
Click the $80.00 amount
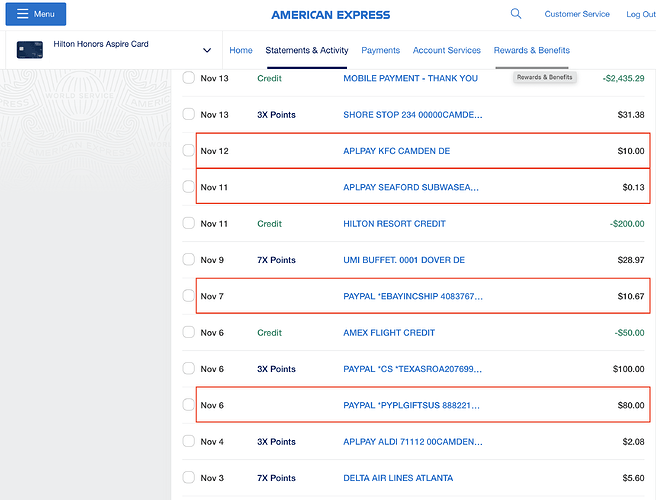coord(631,405)
